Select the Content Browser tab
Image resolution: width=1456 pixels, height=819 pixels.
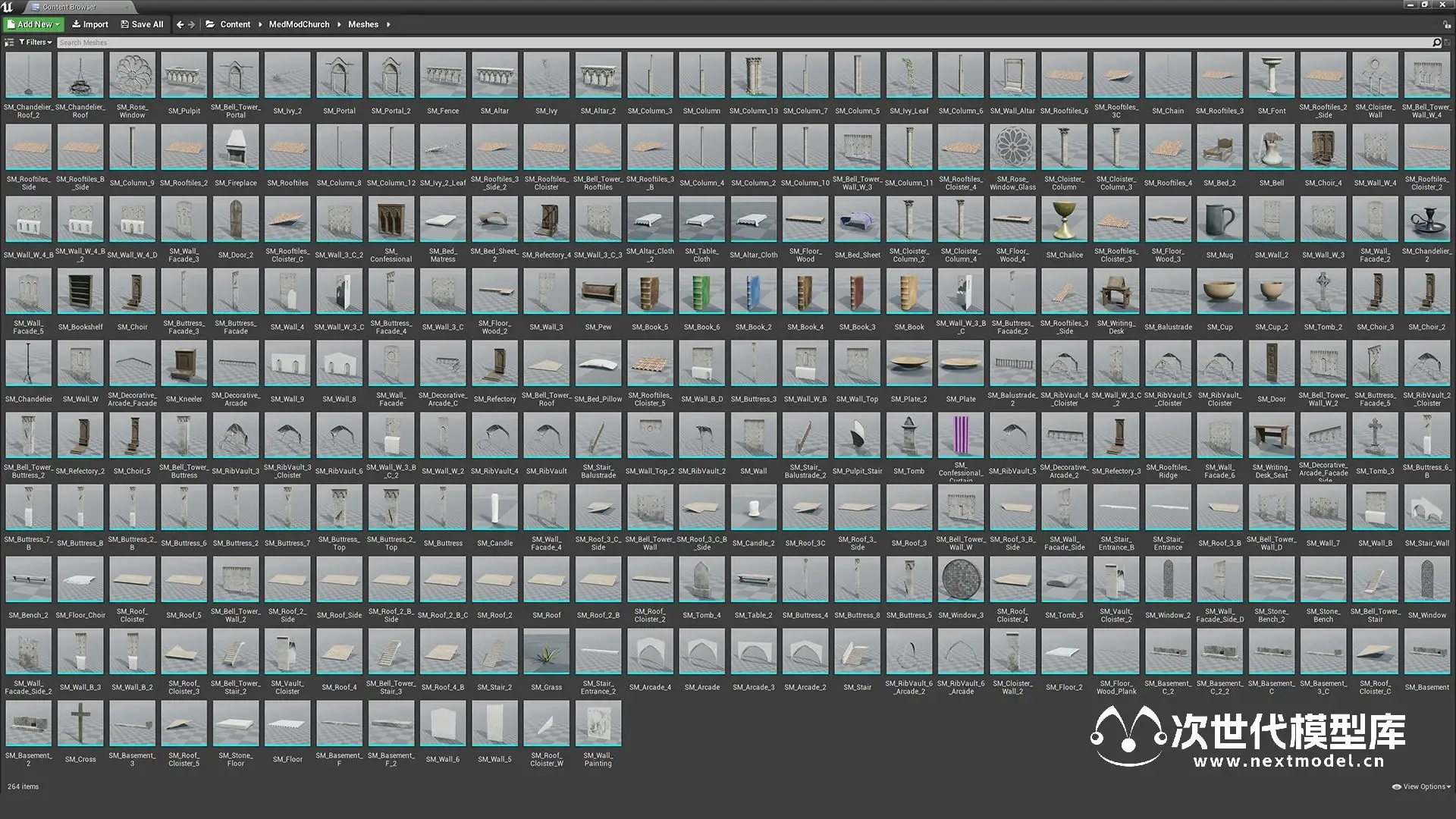point(68,7)
